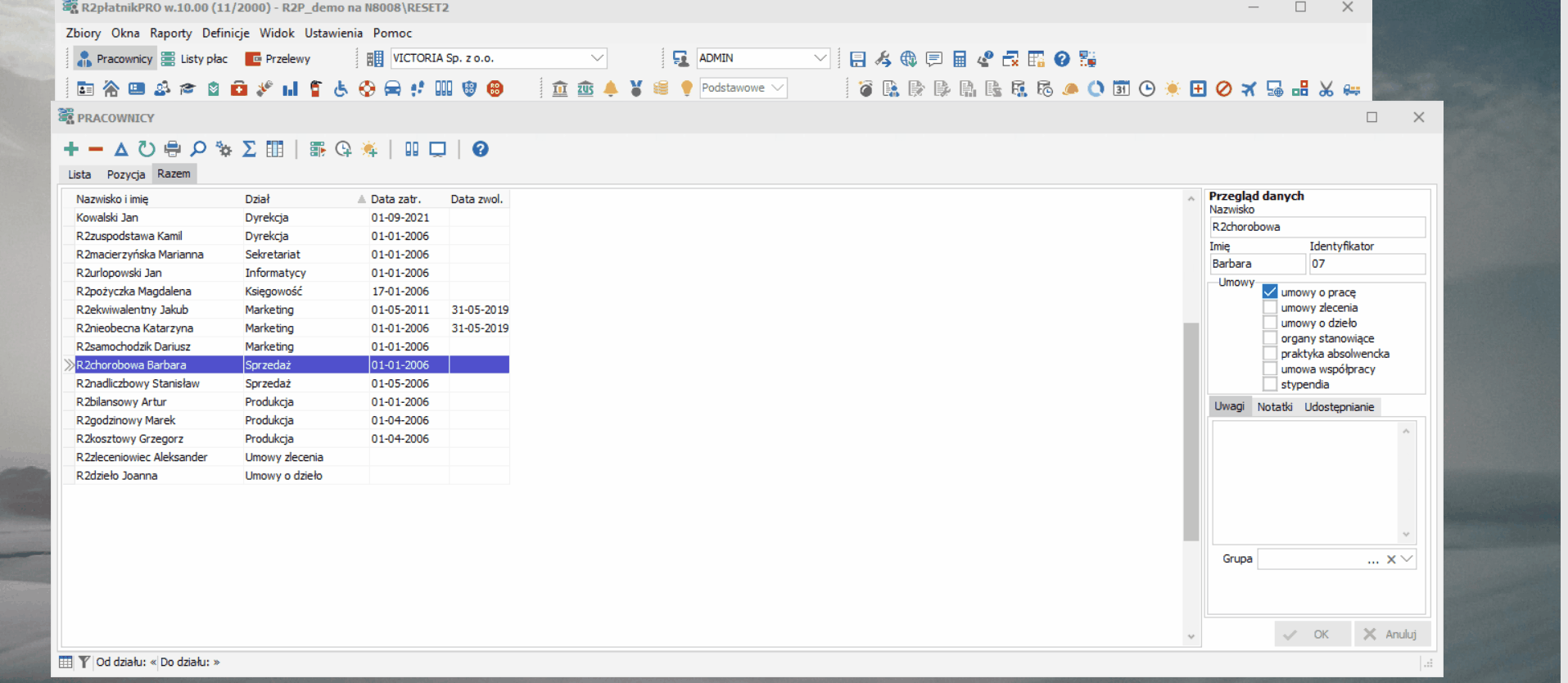1568x683 pixels.
Task: Click the refresh icon in PRACOWNICY toolbar
Action: [147, 149]
